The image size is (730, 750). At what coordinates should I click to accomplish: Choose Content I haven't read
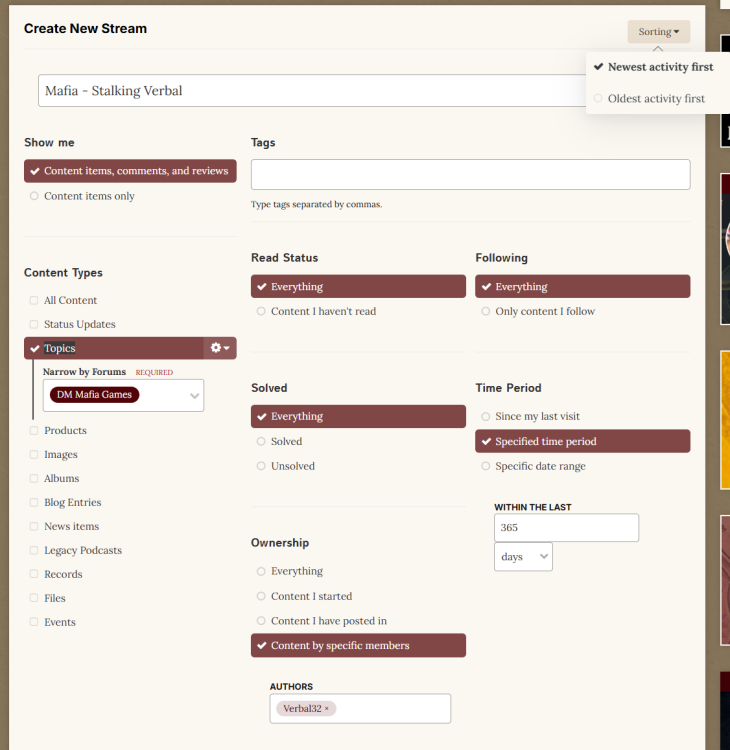click(322, 311)
